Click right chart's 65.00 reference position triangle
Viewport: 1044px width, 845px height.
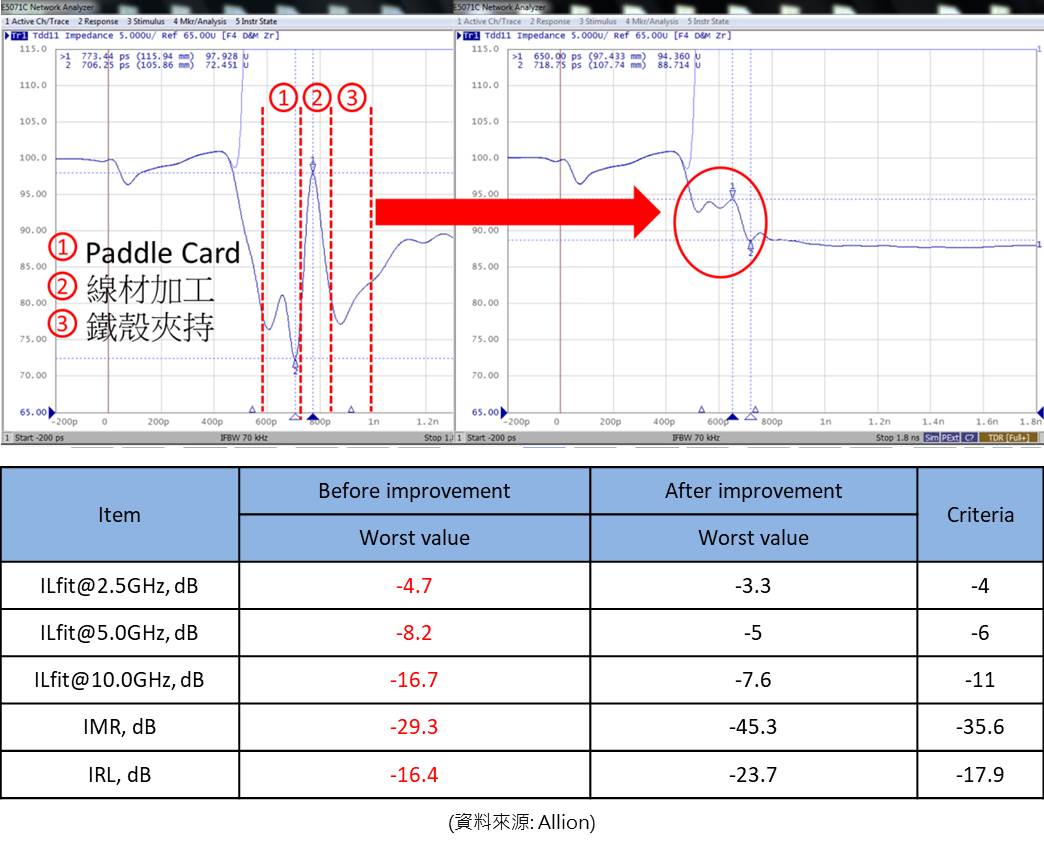tap(504, 413)
